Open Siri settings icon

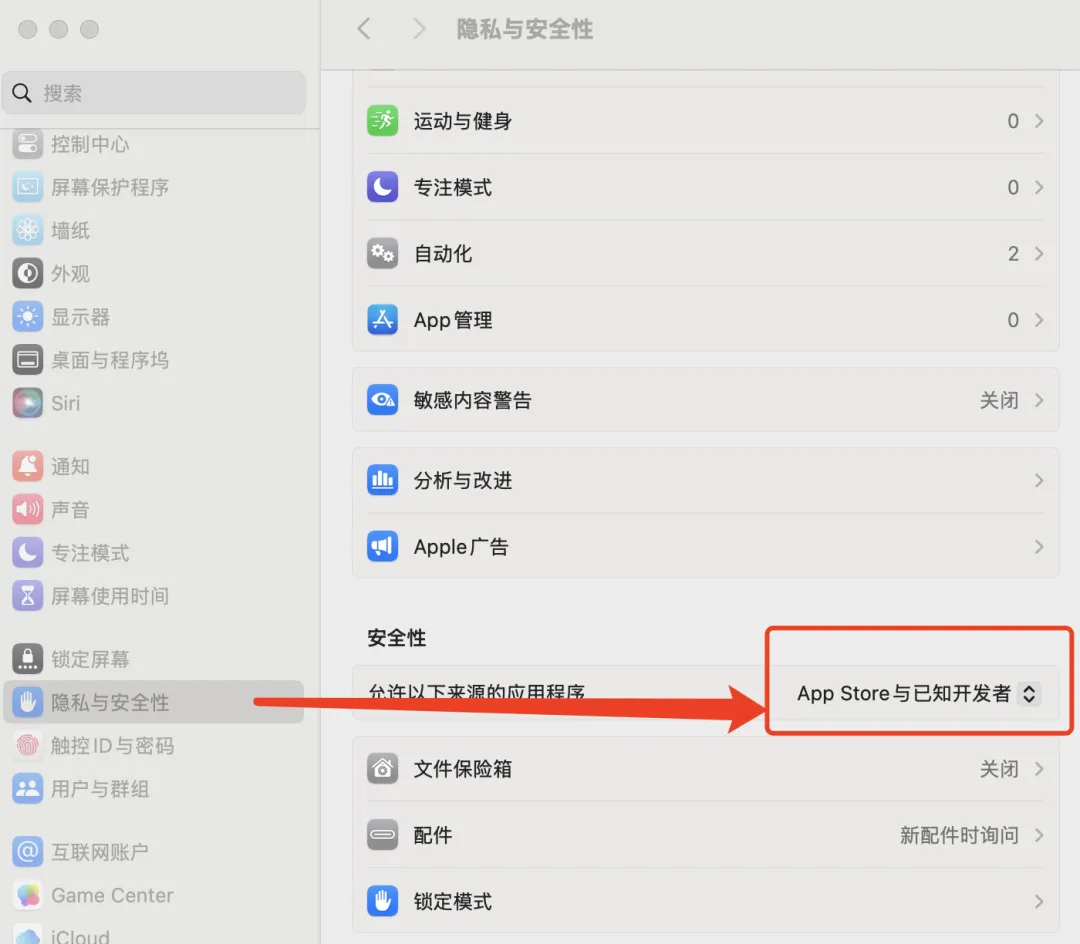point(28,403)
